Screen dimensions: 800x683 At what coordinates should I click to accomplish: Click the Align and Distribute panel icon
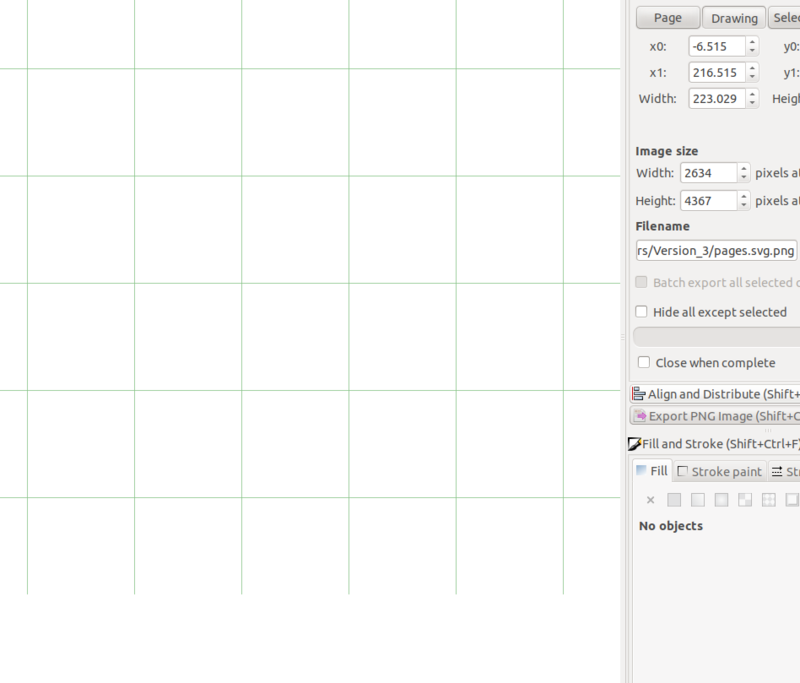click(x=639, y=394)
